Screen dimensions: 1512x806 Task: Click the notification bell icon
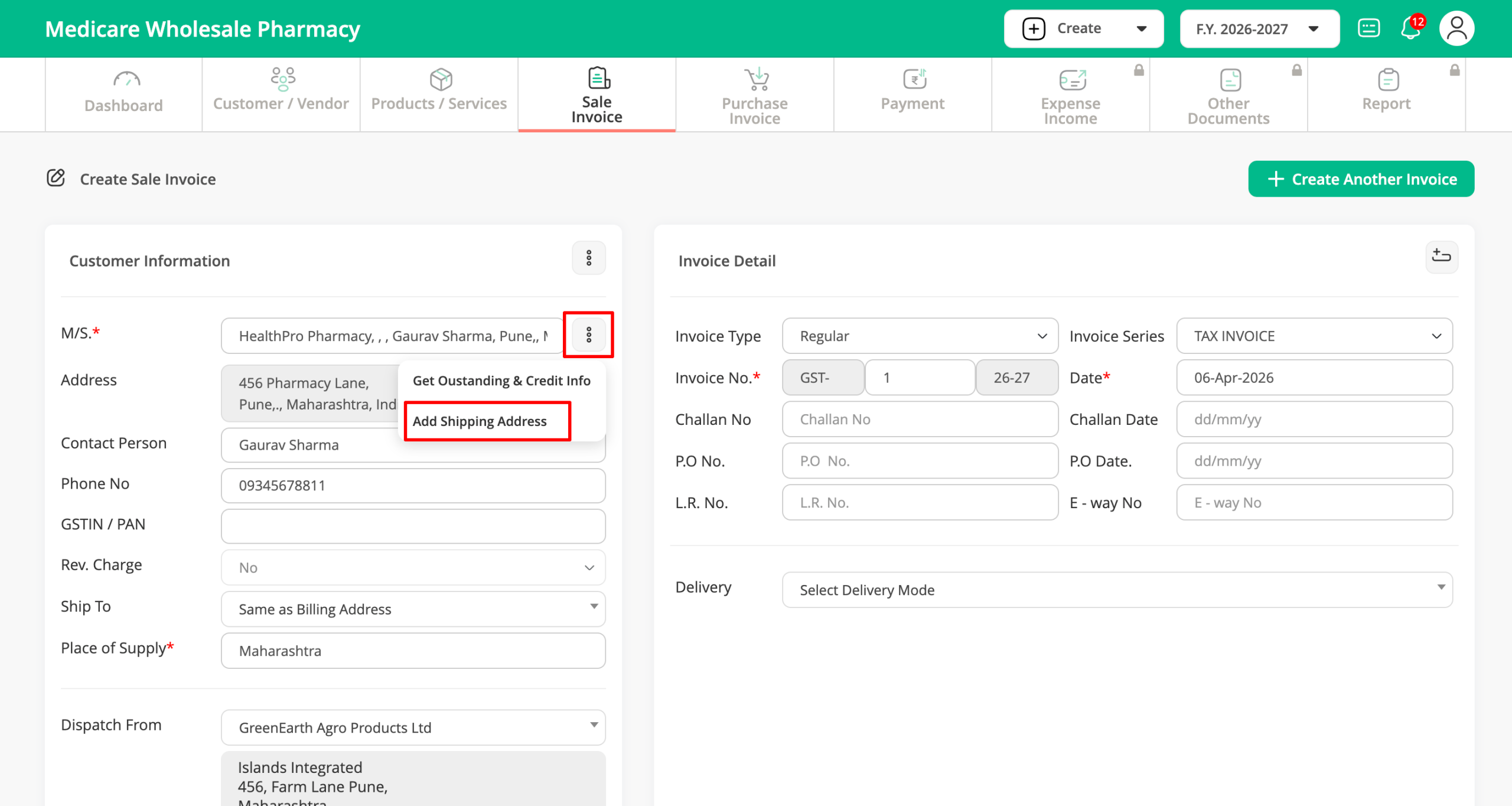click(x=1410, y=28)
